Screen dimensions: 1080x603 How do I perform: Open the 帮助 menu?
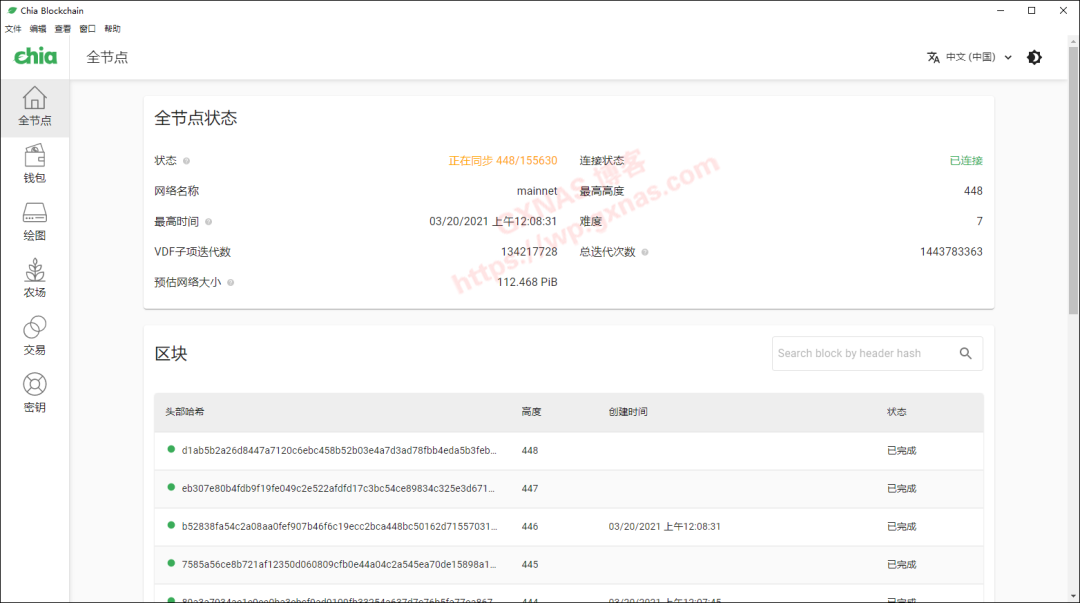[112, 29]
